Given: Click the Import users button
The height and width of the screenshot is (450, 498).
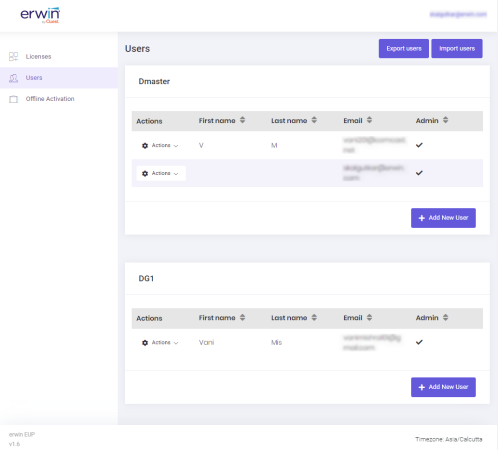Looking at the screenshot, I should click(457, 49).
